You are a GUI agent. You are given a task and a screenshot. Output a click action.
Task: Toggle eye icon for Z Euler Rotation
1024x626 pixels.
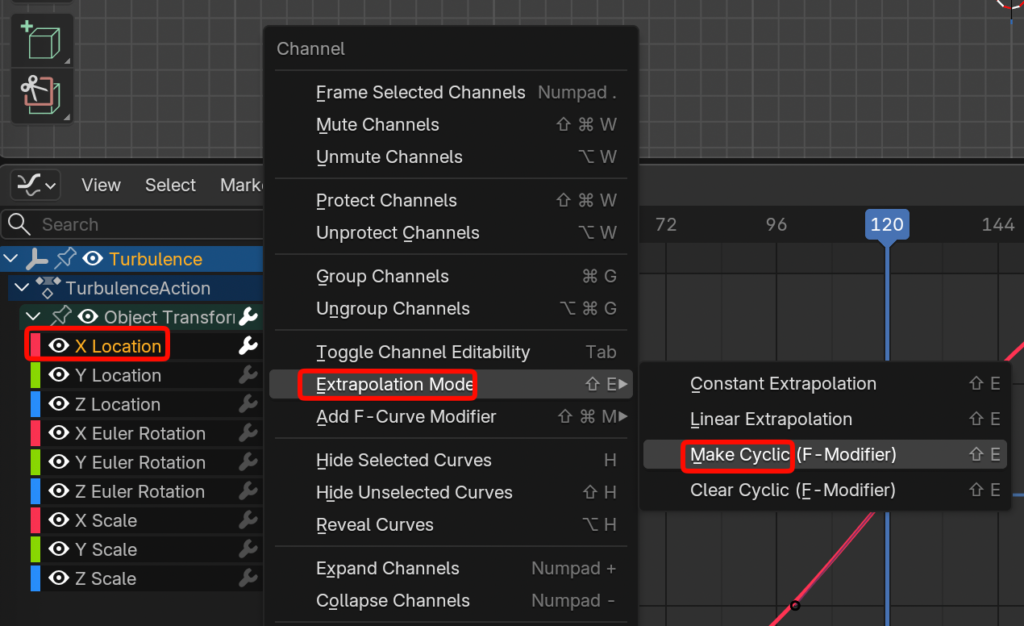point(59,491)
